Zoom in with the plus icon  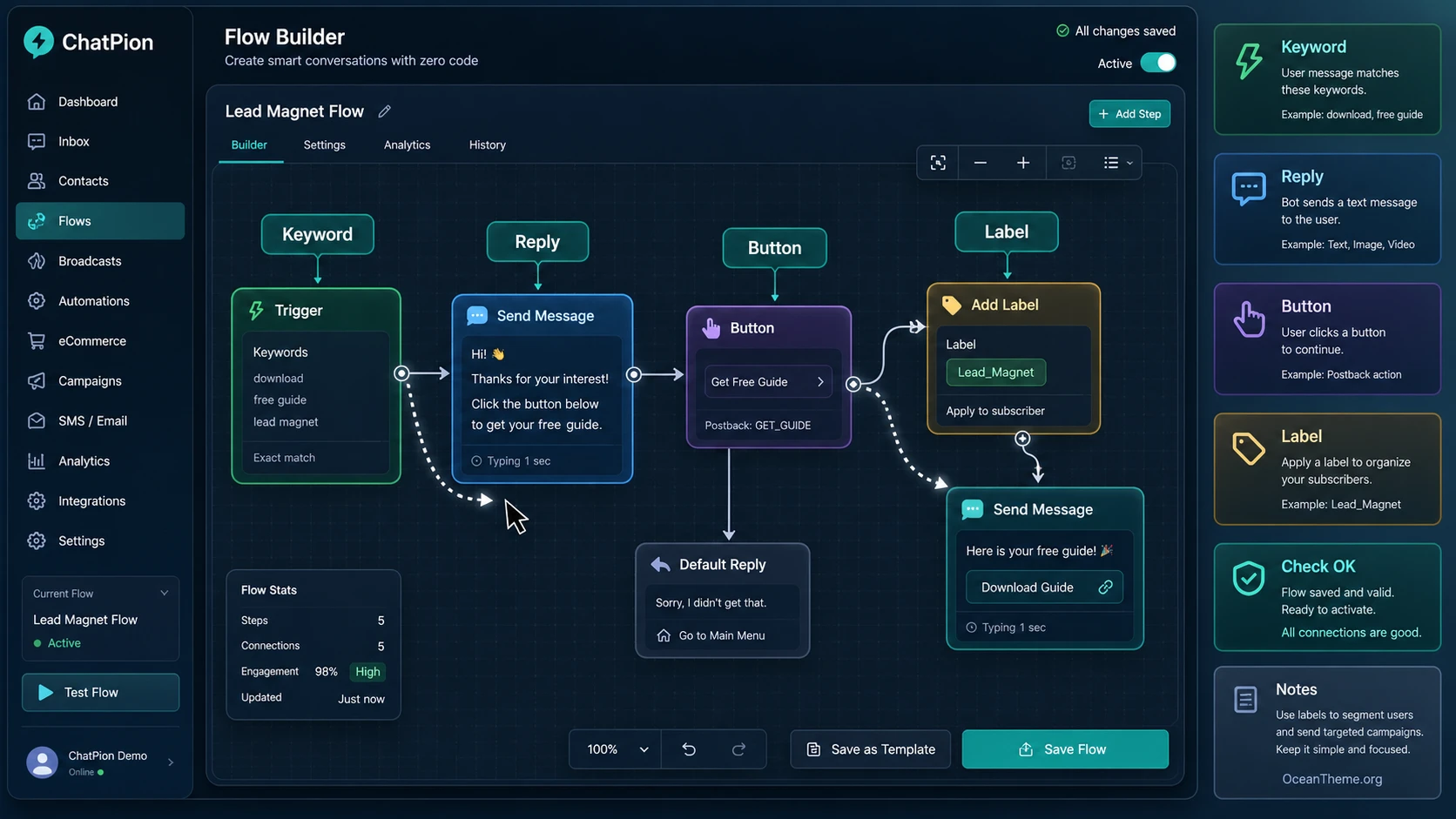1023,163
